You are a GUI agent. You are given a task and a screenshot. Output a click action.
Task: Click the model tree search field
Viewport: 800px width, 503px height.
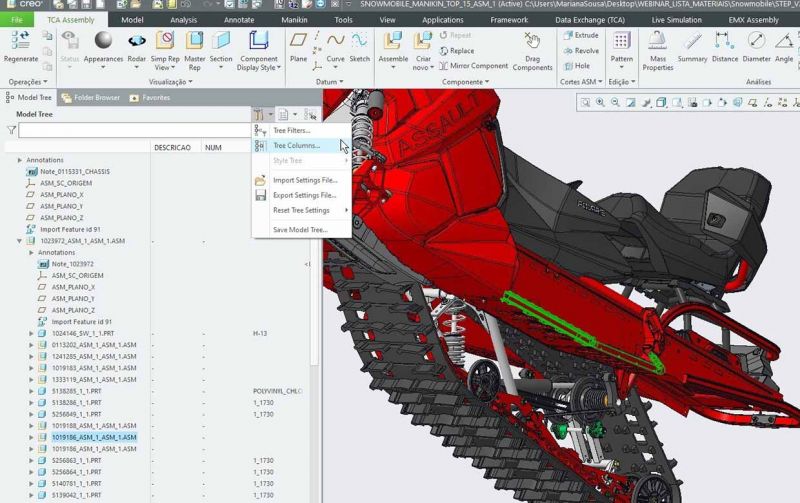[135, 131]
